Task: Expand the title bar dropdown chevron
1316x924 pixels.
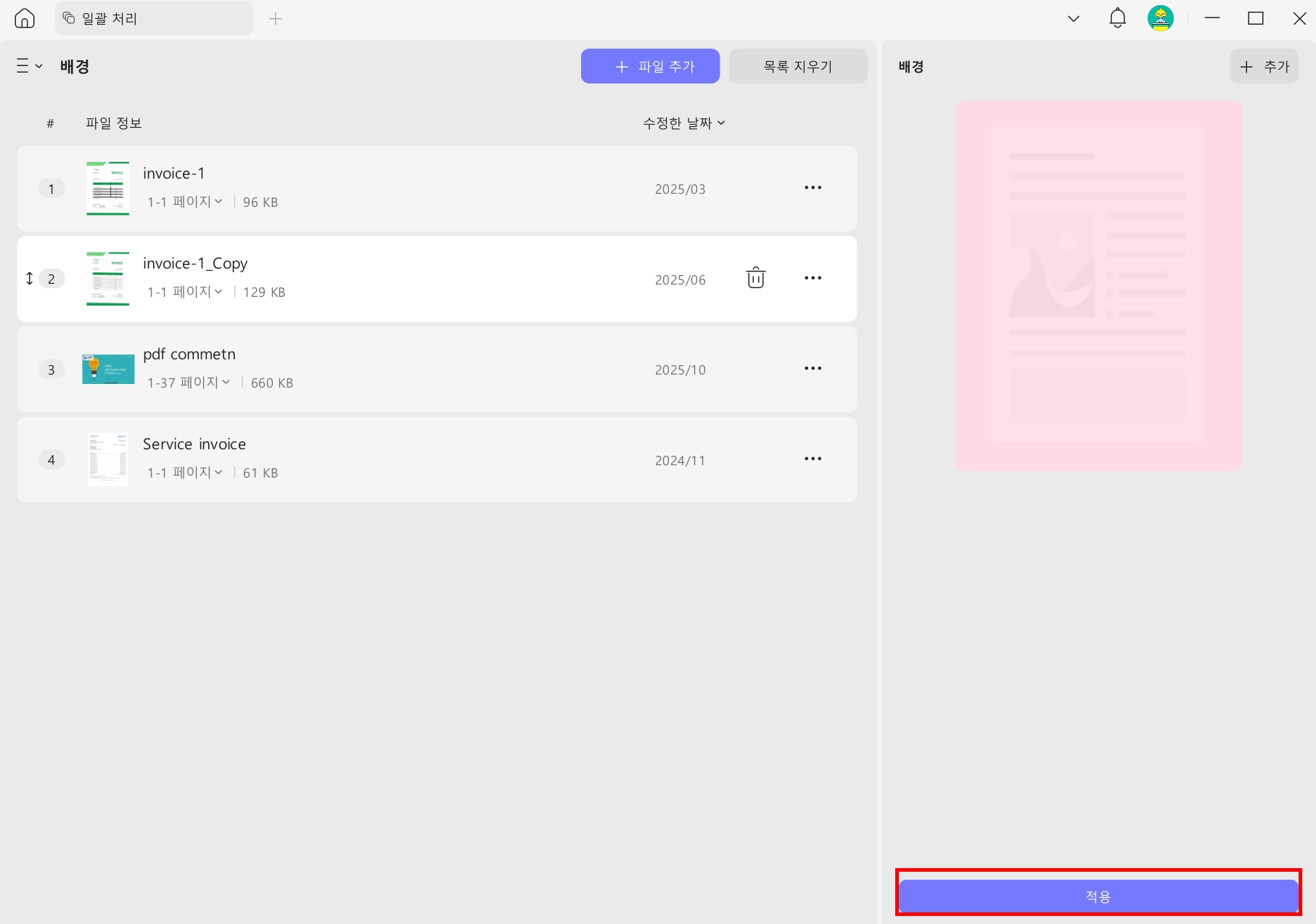Action: point(1074,19)
